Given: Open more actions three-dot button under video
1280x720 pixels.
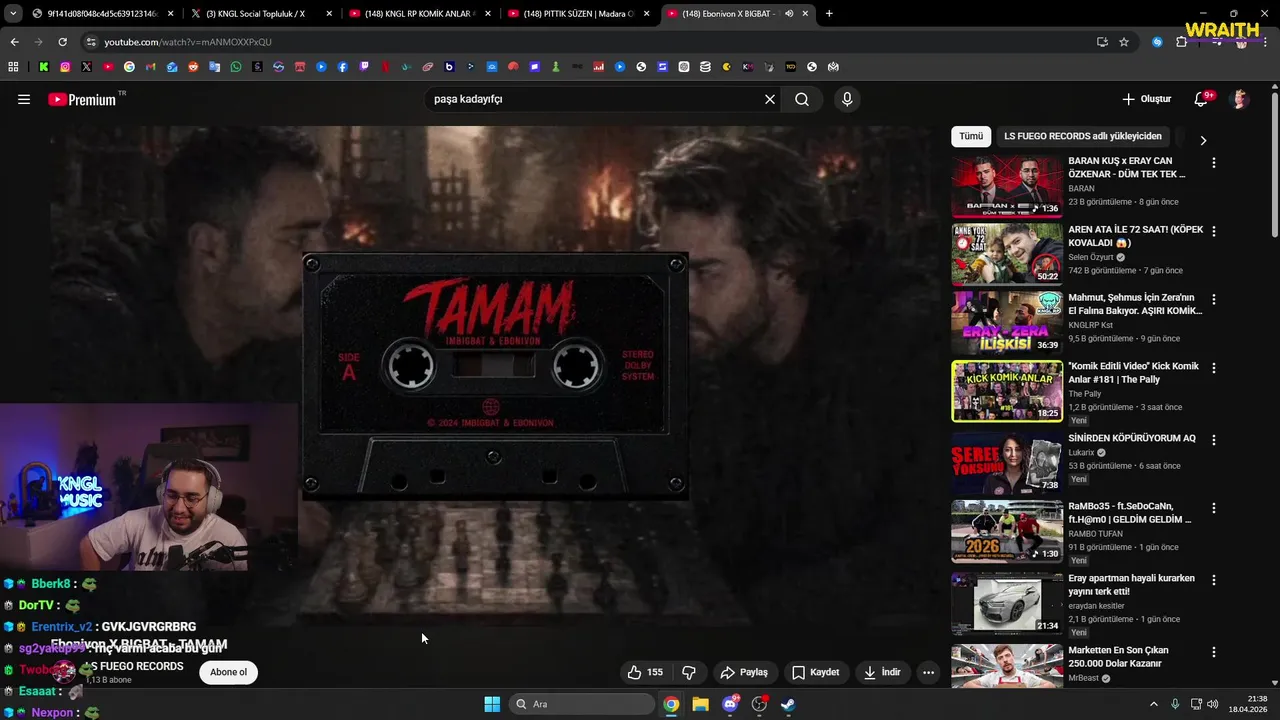Looking at the screenshot, I should (x=928, y=672).
